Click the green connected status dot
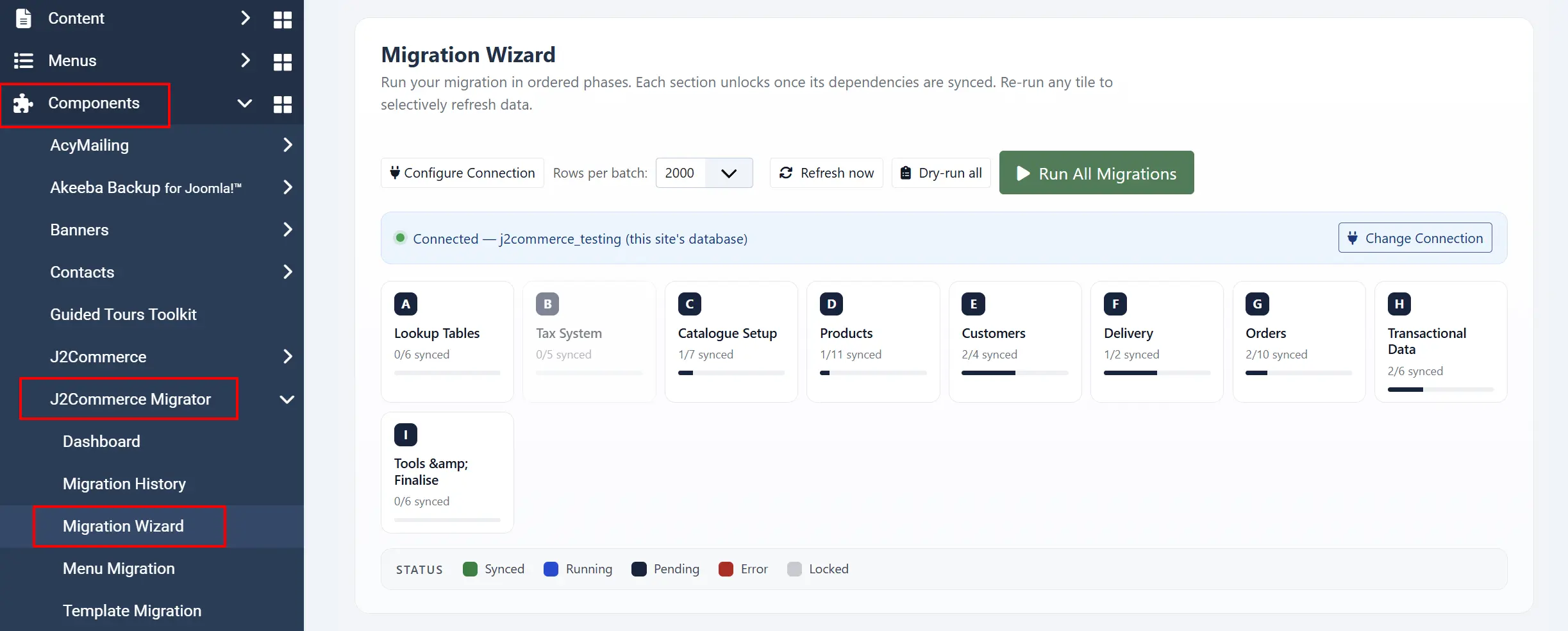This screenshot has width=1568, height=631. pyautogui.click(x=401, y=238)
